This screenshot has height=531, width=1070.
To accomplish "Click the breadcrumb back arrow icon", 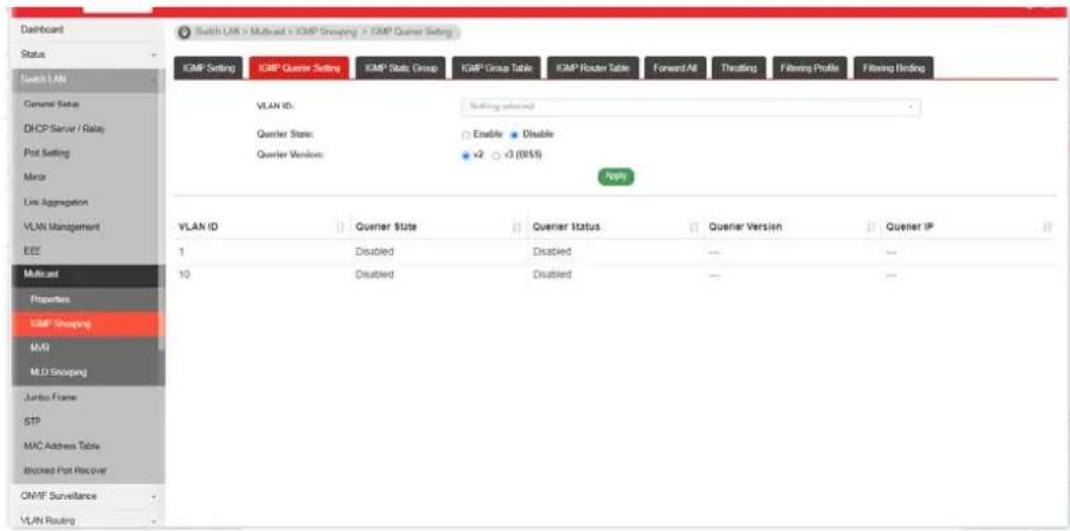I will [x=184, y=32].
